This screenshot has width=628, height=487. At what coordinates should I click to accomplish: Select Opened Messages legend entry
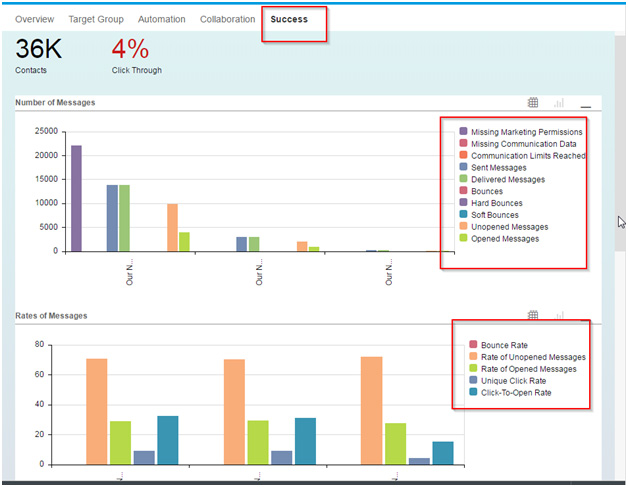point(499,239)
